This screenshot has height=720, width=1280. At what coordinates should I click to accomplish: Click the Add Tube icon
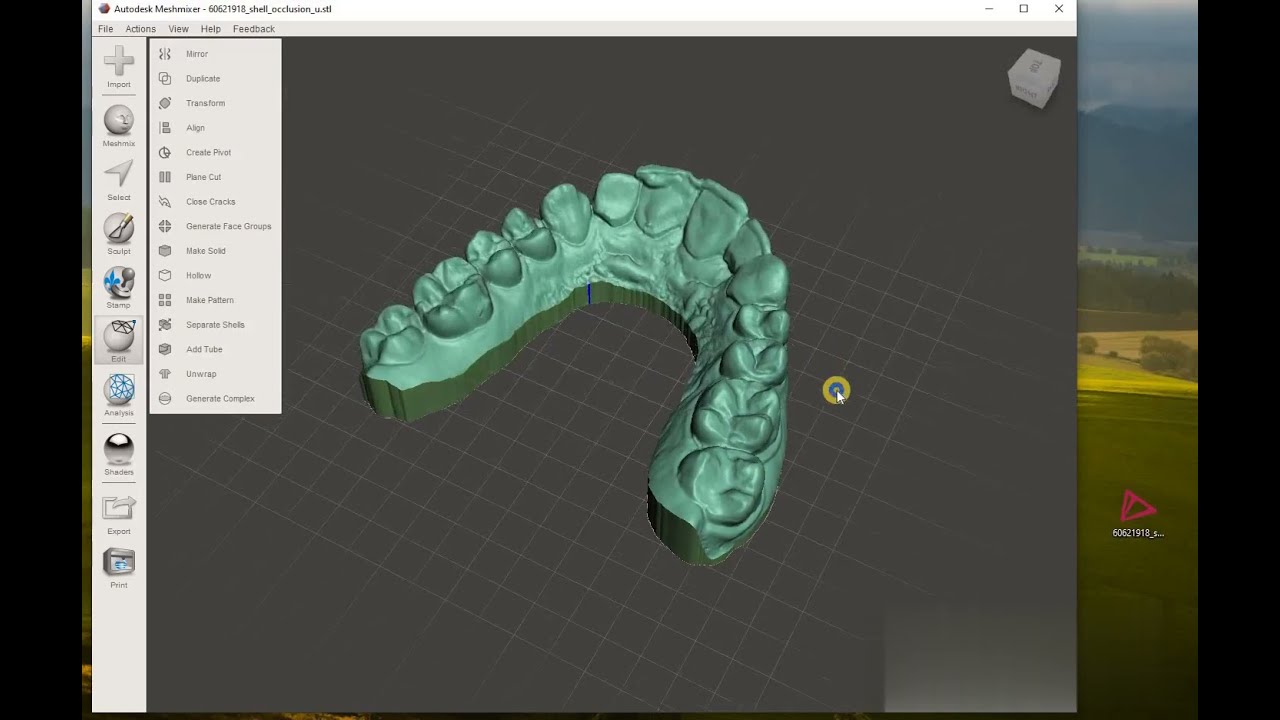point(165,349)
